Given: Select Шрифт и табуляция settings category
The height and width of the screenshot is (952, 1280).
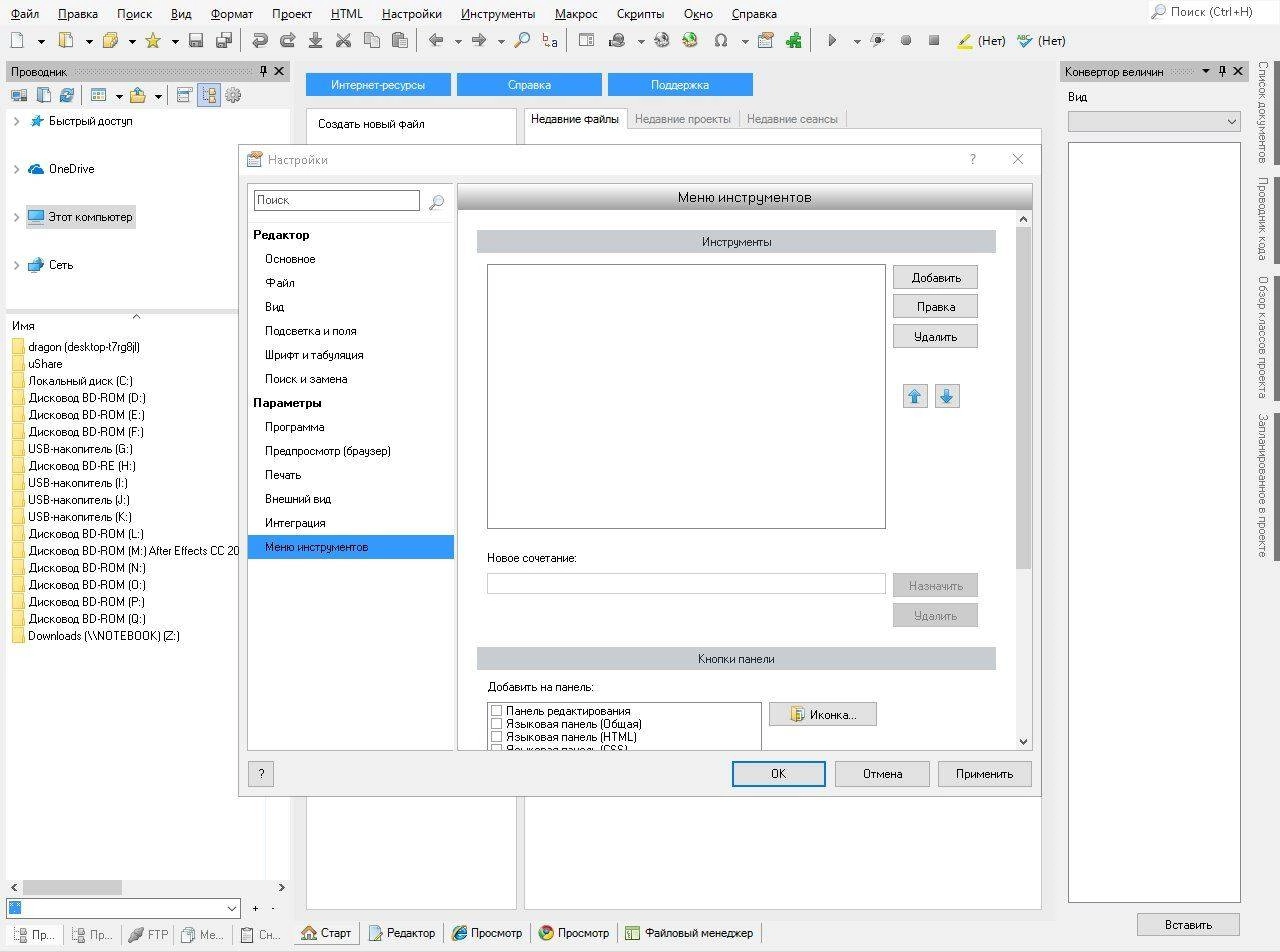Looking at the screenshot, I should click(314, 355).
